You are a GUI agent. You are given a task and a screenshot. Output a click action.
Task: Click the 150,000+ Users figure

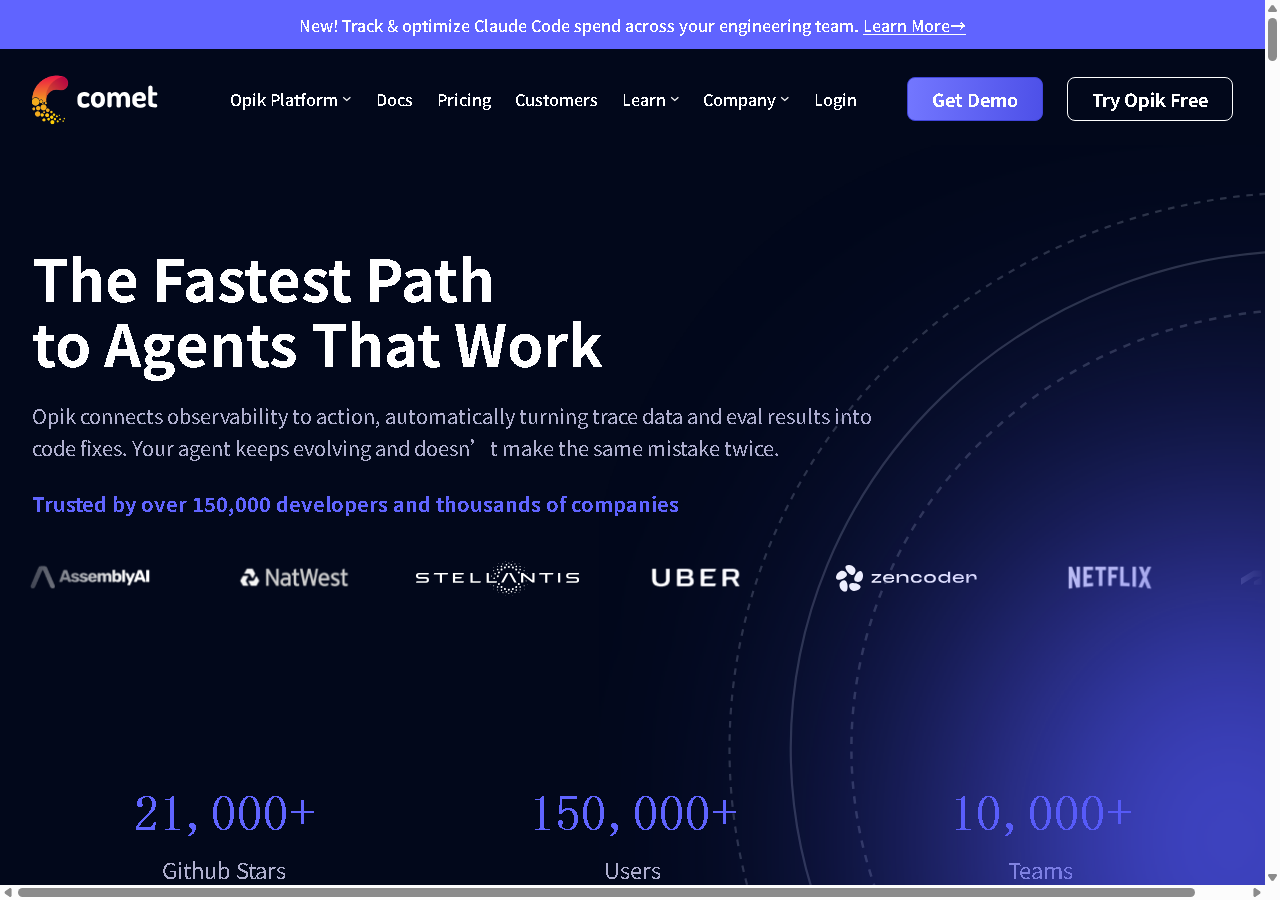633,813
